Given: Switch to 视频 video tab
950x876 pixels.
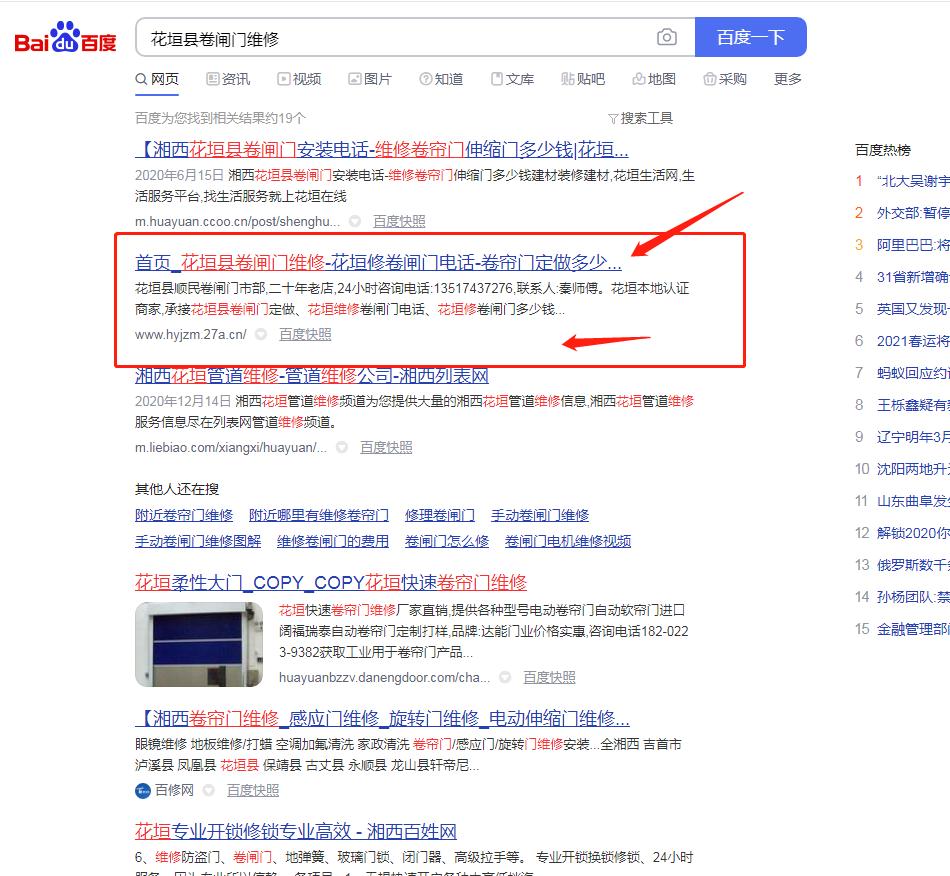Looking at the screenshot, I should pyautogui.click(x=299, y=79).
